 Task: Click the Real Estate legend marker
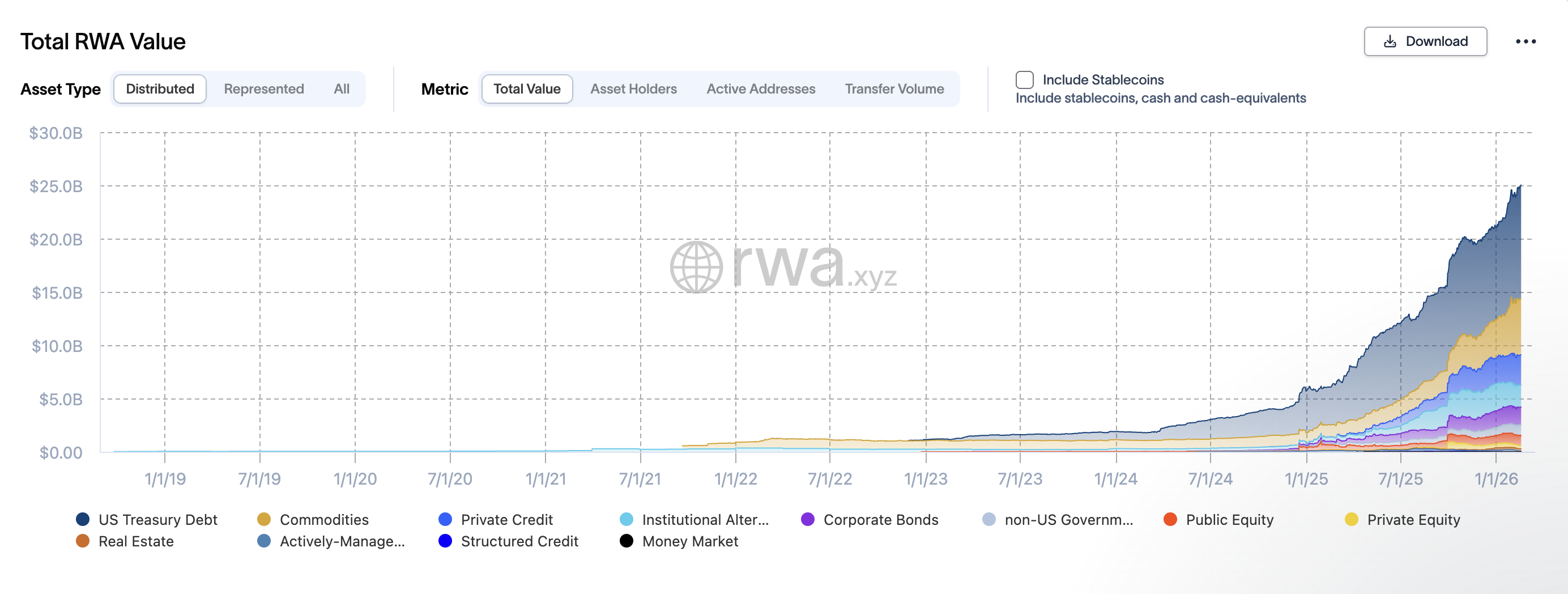tap(83, 541)
